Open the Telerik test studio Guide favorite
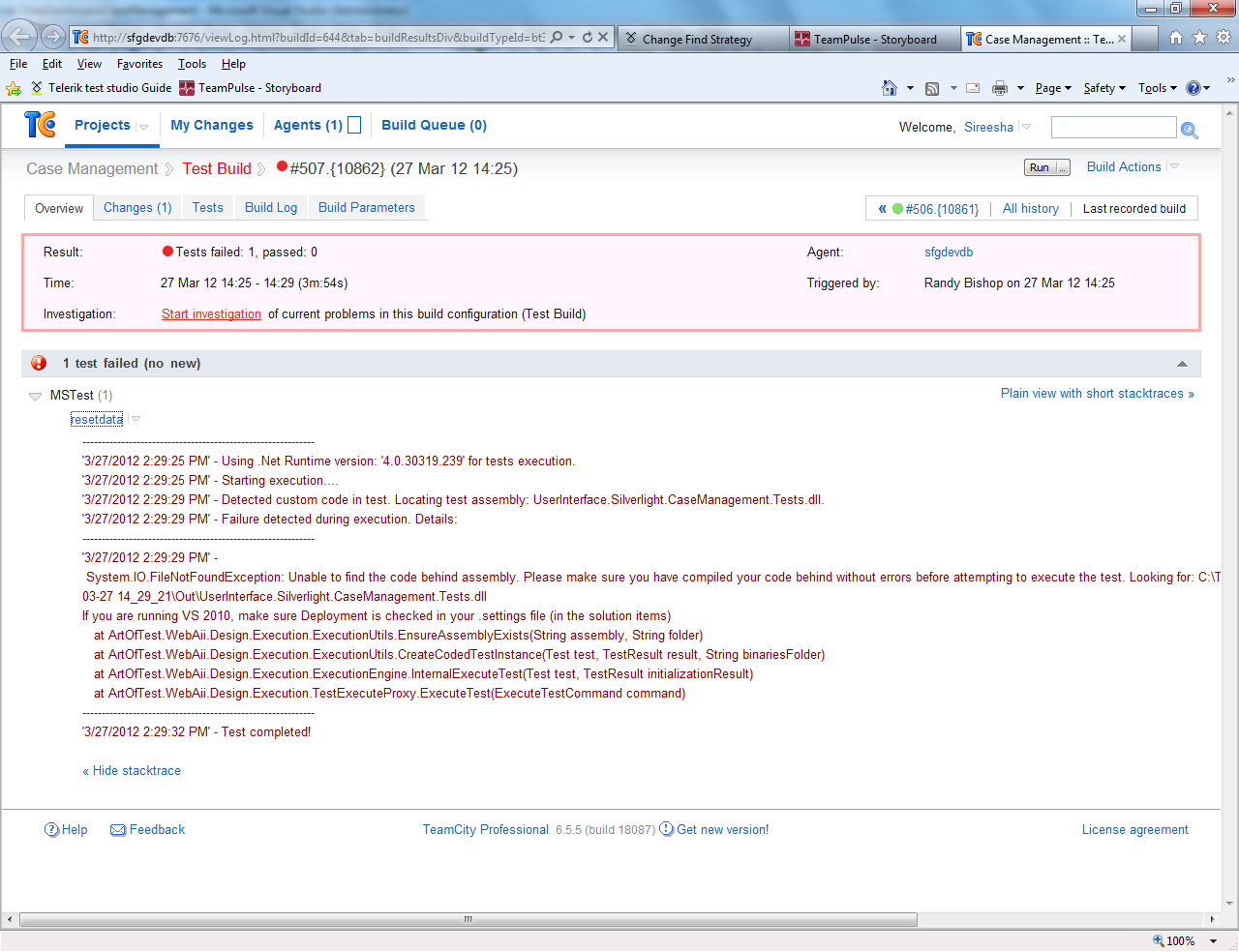This screenshot has height=952, width=1239. tap(101, 88)
